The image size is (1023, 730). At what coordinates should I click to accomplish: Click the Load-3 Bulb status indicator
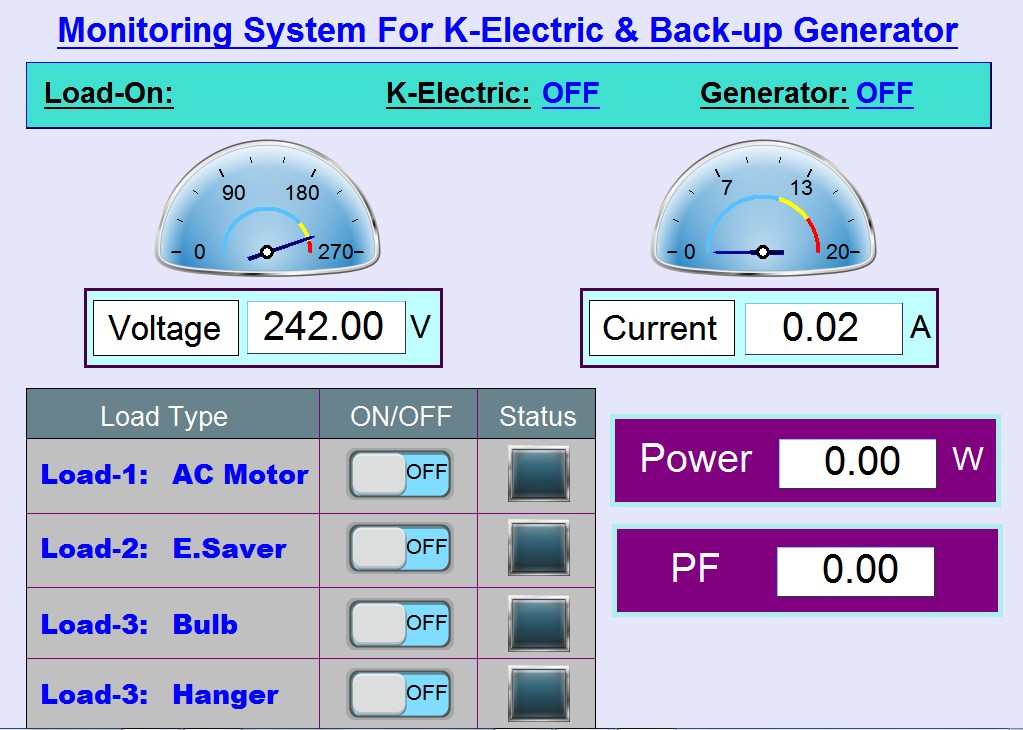tap(537, 621)
